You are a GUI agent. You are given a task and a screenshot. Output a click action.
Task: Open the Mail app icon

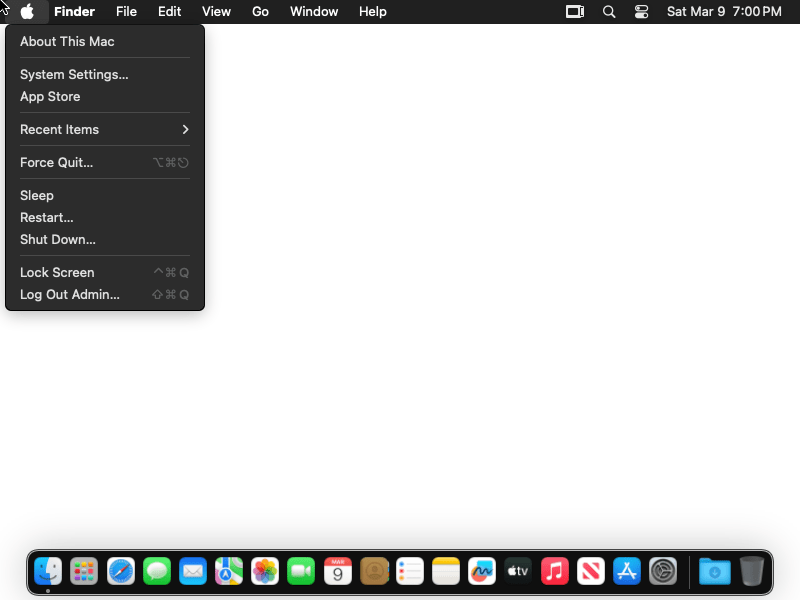click(193, 571)
